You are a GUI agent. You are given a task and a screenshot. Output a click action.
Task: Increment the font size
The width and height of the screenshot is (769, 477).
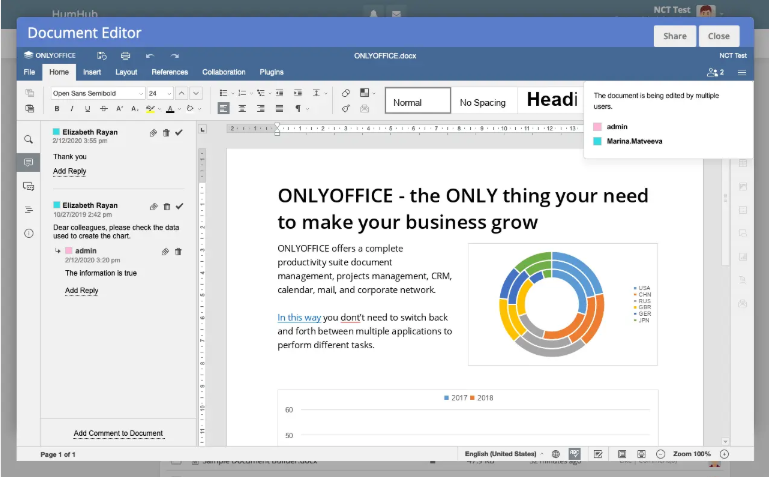tap(181, 93)
